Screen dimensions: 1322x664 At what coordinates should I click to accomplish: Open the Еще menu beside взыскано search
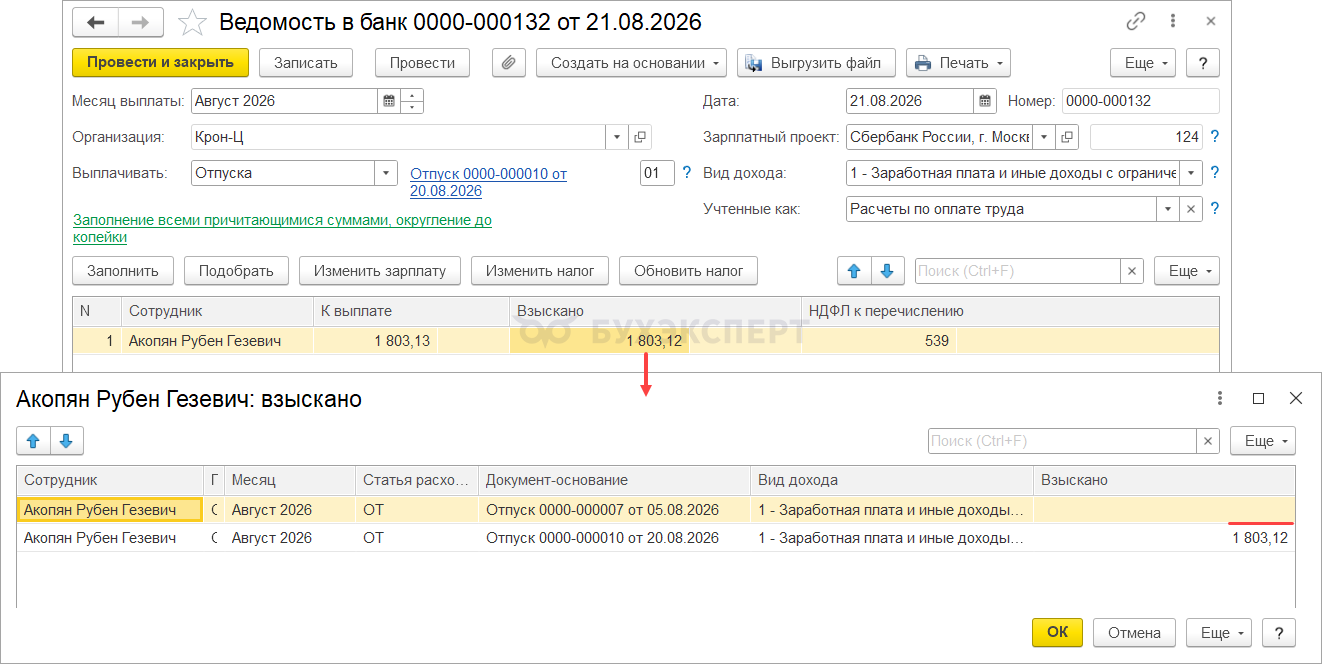pyautogui.click(x=1263, y=441)
